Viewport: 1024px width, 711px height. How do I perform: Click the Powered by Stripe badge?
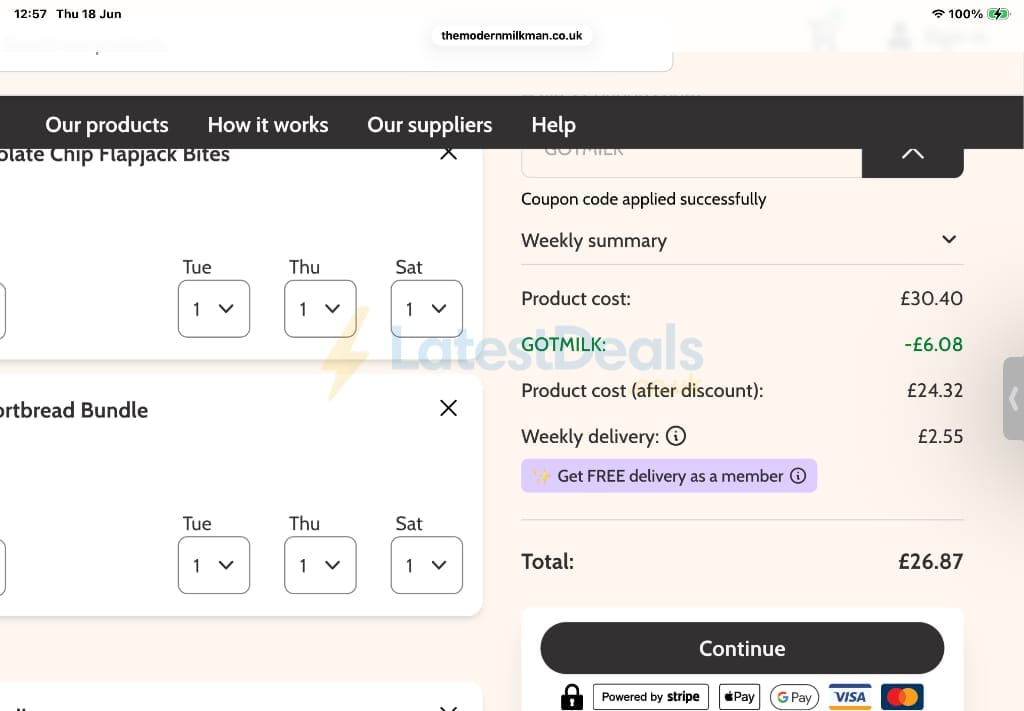click(x=650, y=697)
